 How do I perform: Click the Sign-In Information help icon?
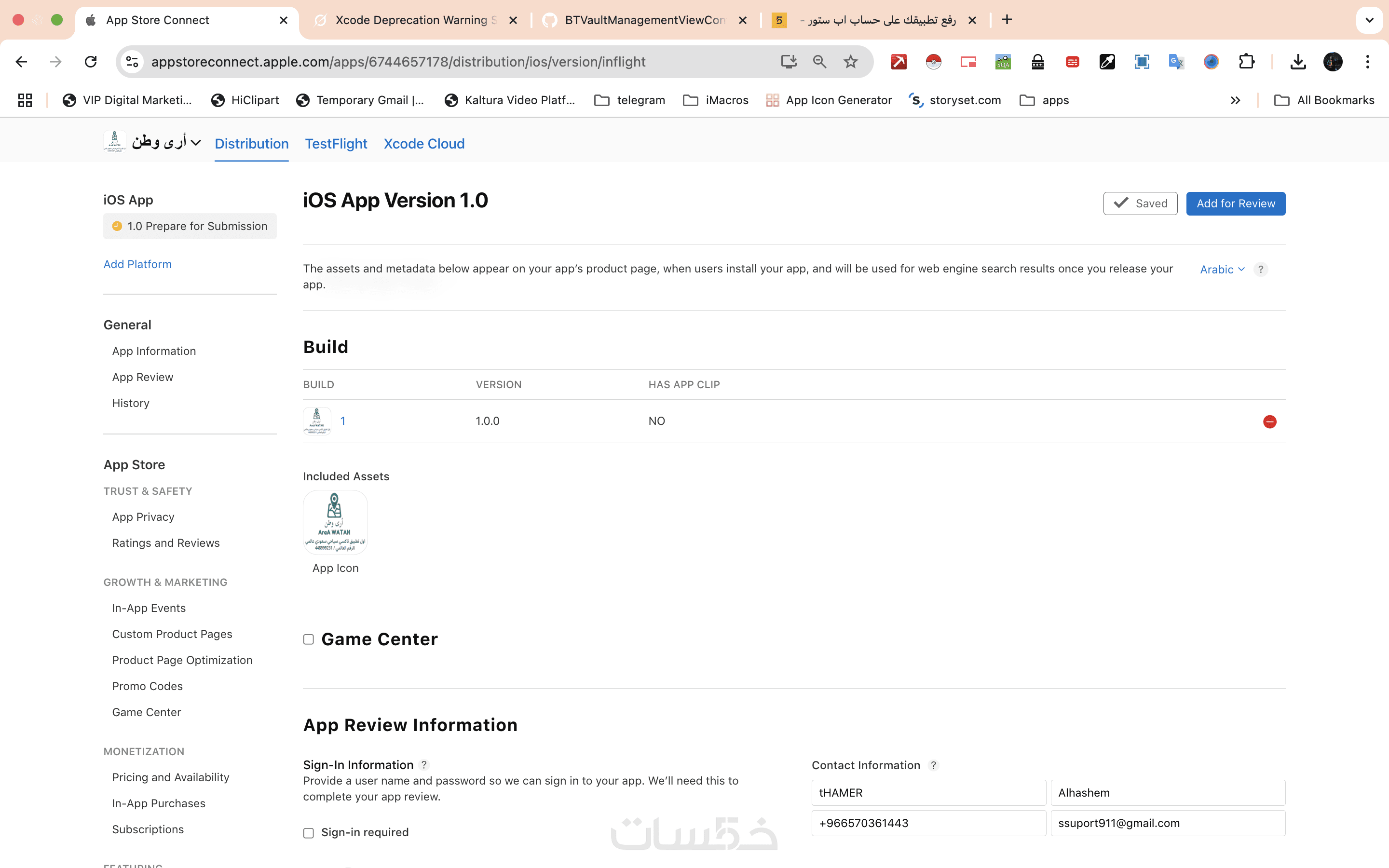[424, 765]
